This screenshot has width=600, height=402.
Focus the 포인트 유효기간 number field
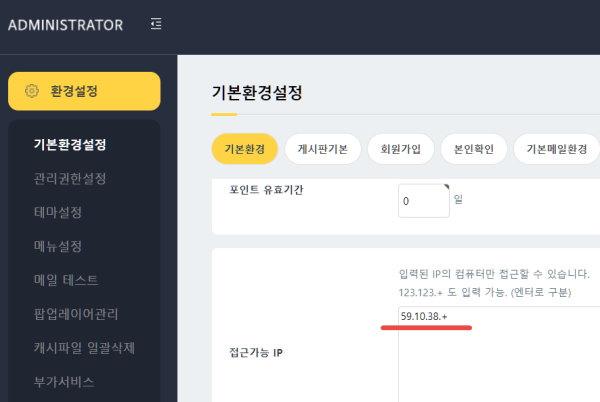(x=422, y=201)
